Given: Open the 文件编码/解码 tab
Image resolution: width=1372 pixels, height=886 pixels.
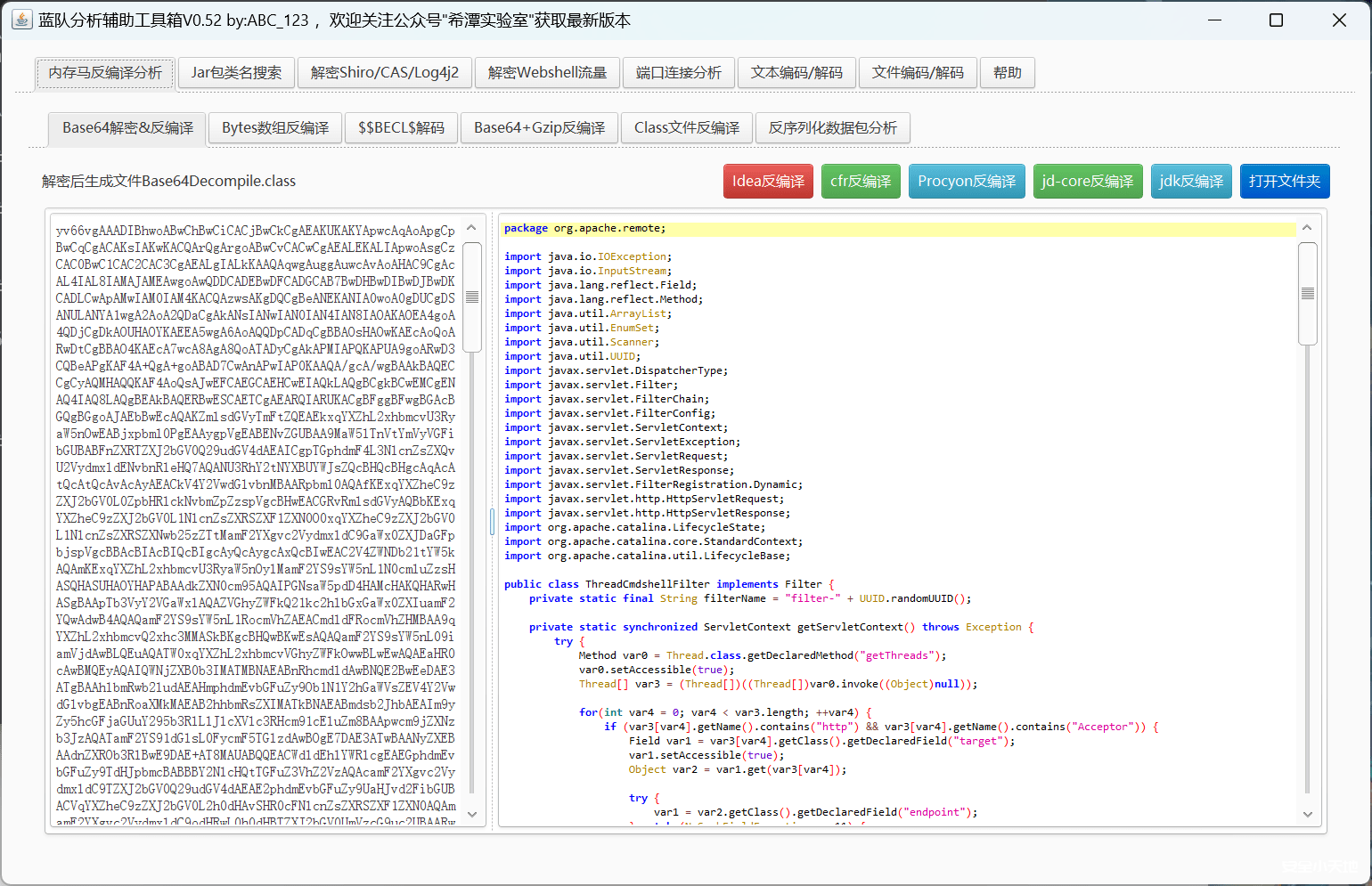Looking at the screenshot, I should tap(918, 72).
